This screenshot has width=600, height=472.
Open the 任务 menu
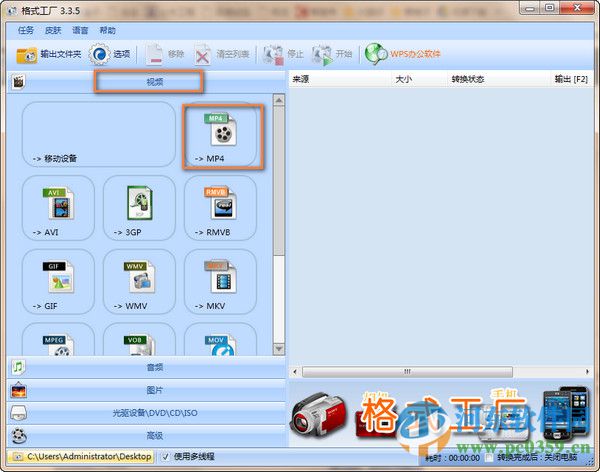point(26,31)
